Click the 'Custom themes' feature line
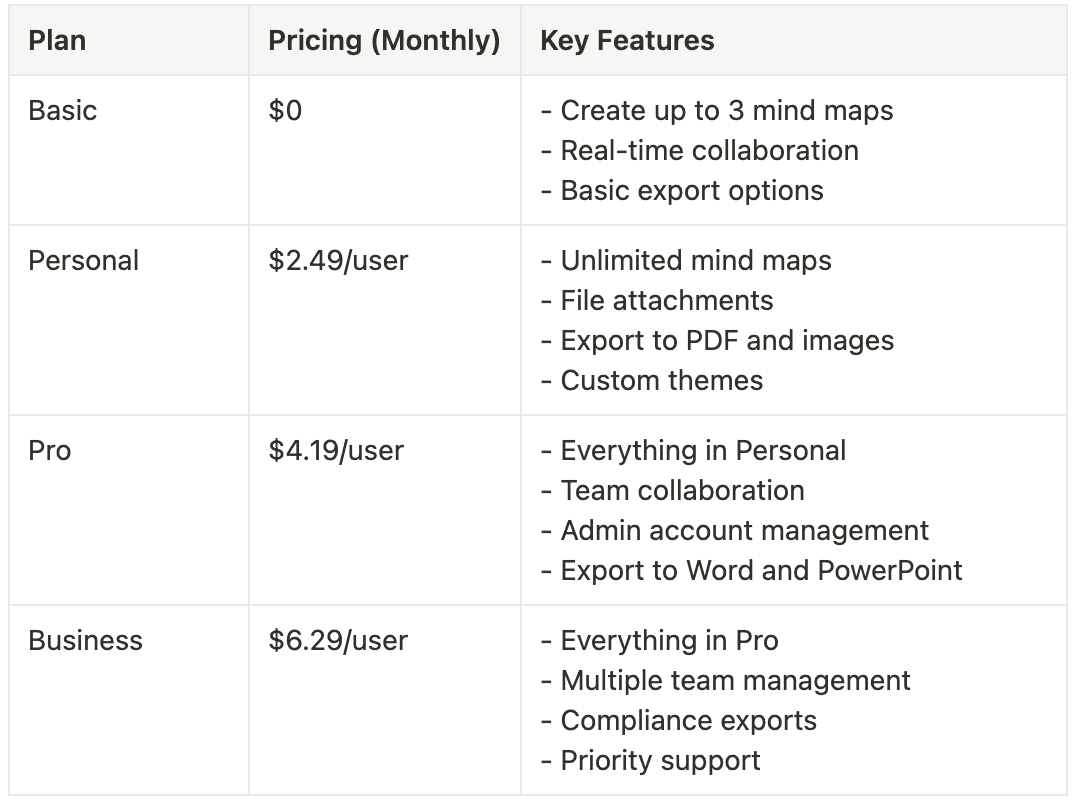The width and height of the screenshot is (1078, 806). point(652,380)
